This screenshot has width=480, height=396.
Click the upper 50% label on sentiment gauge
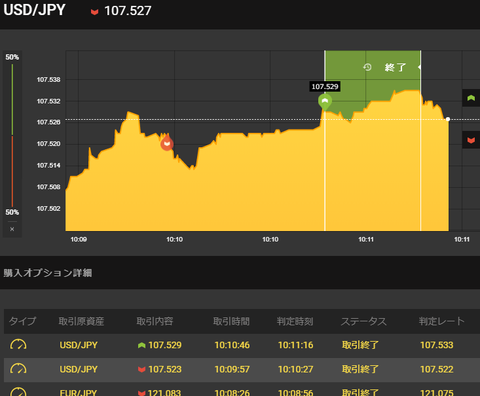tap(12, 57)
